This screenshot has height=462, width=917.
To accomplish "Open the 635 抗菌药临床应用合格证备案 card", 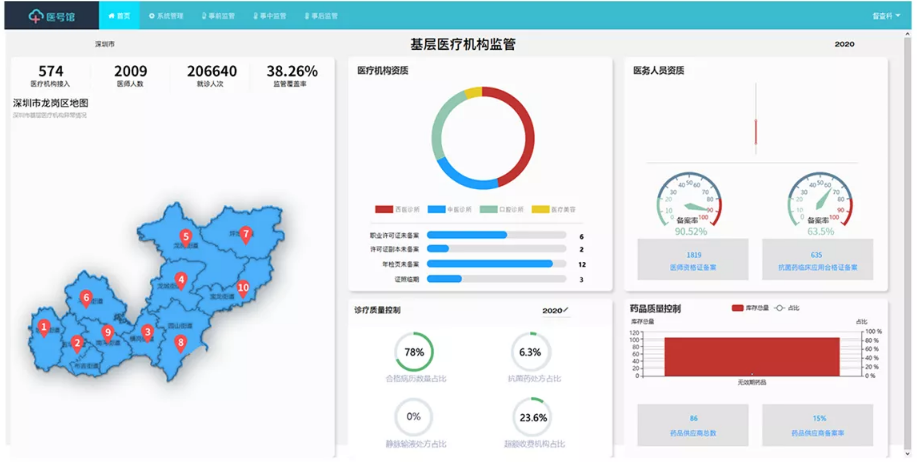I will coord(818,260).
